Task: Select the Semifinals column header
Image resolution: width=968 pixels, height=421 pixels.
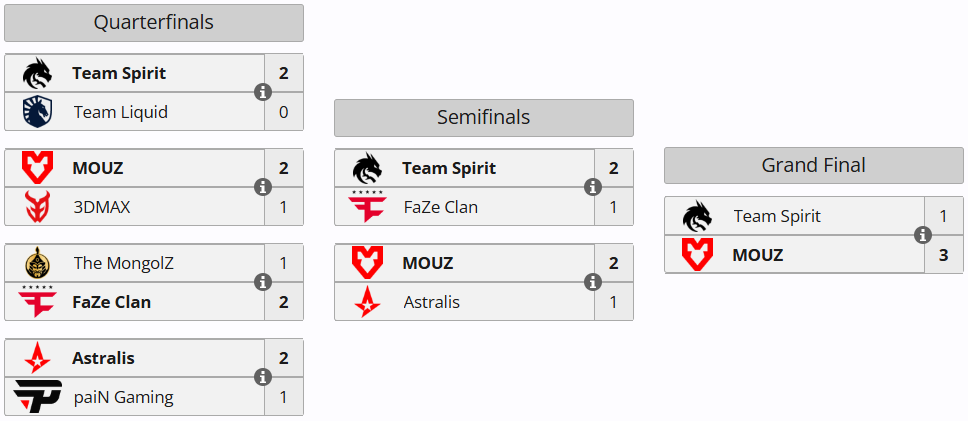Action: click(x=484, y=117)
